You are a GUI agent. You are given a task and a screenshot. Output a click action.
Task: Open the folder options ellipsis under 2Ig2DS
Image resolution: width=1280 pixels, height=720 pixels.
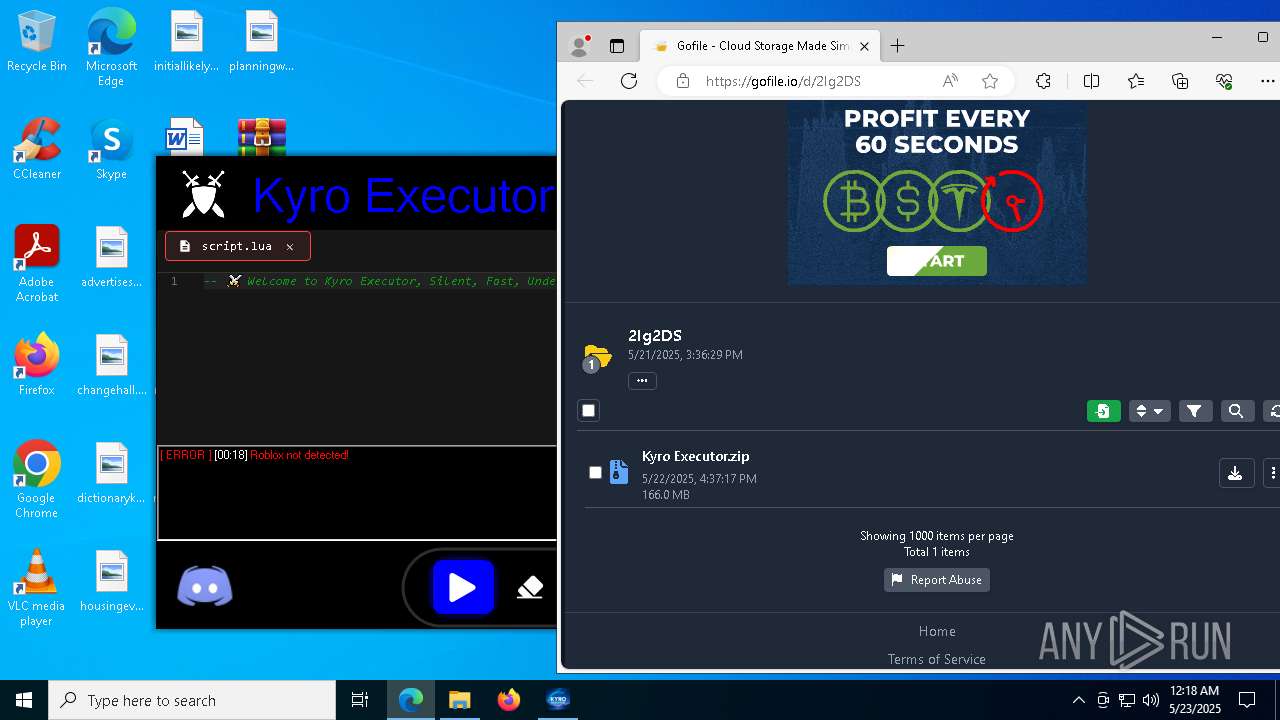click(642, 380)
